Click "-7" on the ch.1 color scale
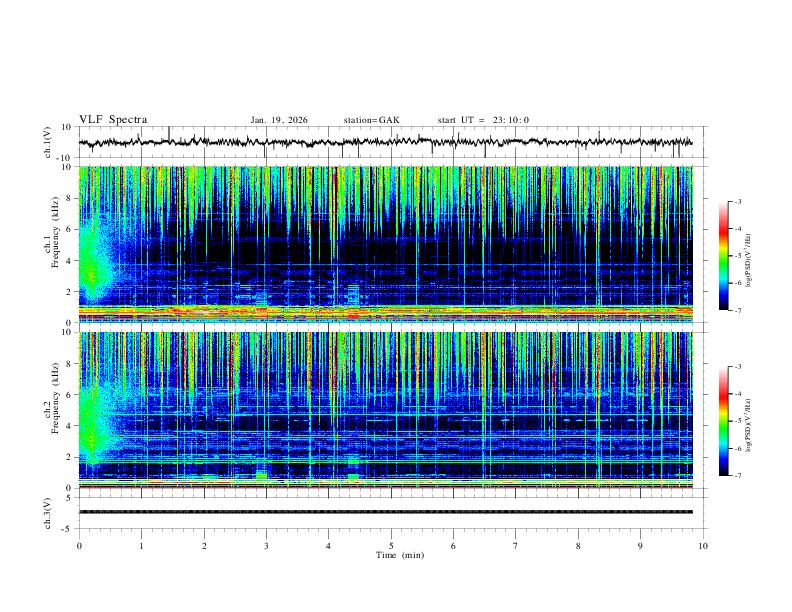Screen dimensions: 792x612 point(738,310)
